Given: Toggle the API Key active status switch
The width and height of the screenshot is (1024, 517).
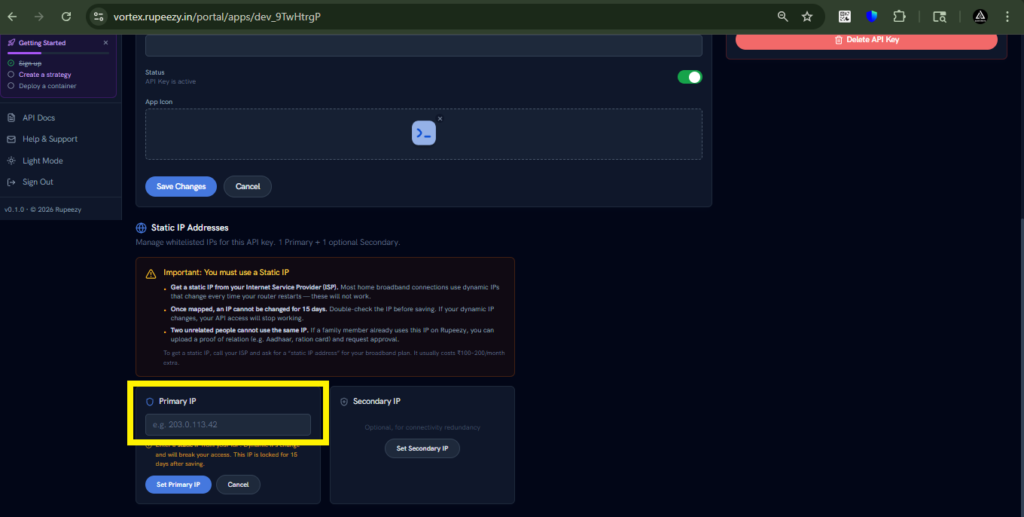Looking at the screenshot, I should tap(689, 77).
